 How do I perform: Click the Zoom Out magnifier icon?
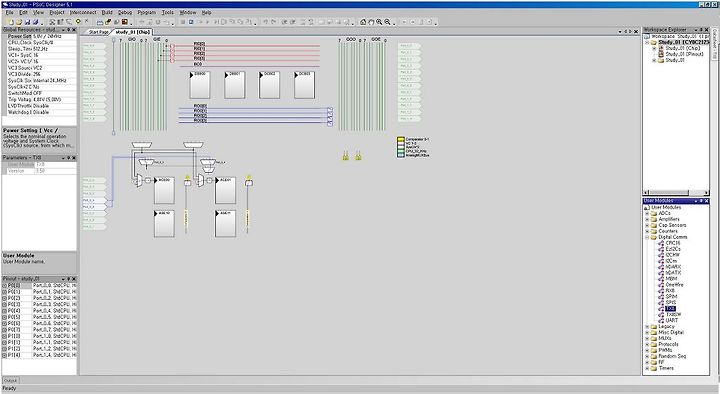388,22
